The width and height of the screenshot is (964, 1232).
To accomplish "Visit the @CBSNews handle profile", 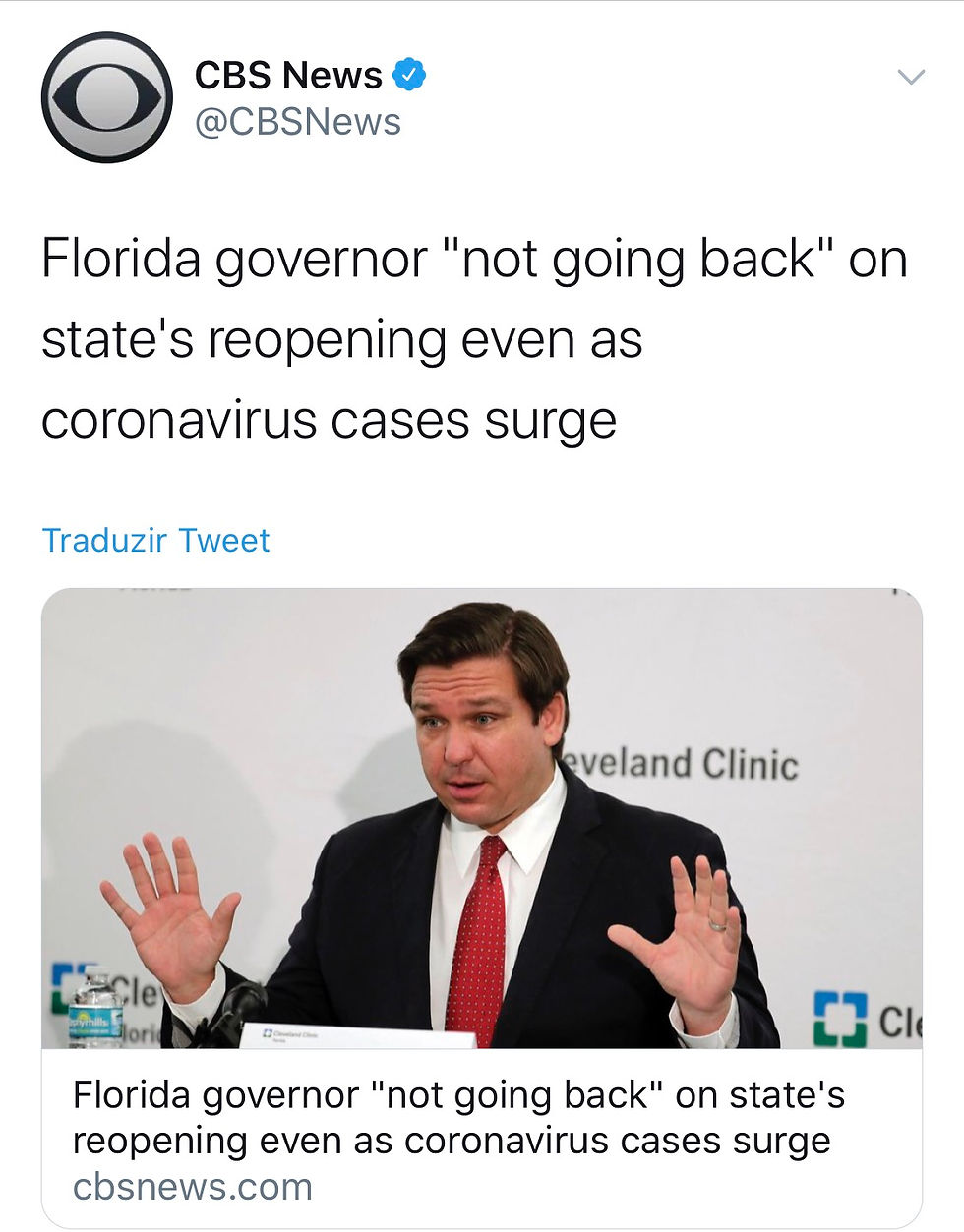I will (297, 122).
